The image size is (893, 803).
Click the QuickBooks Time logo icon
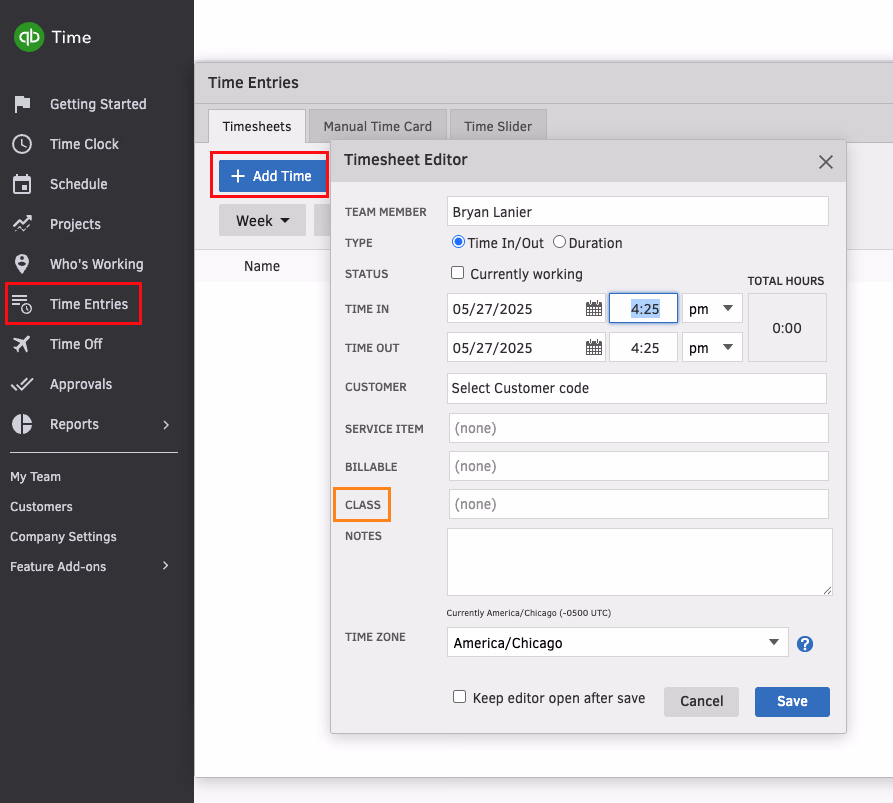point(28,37)
